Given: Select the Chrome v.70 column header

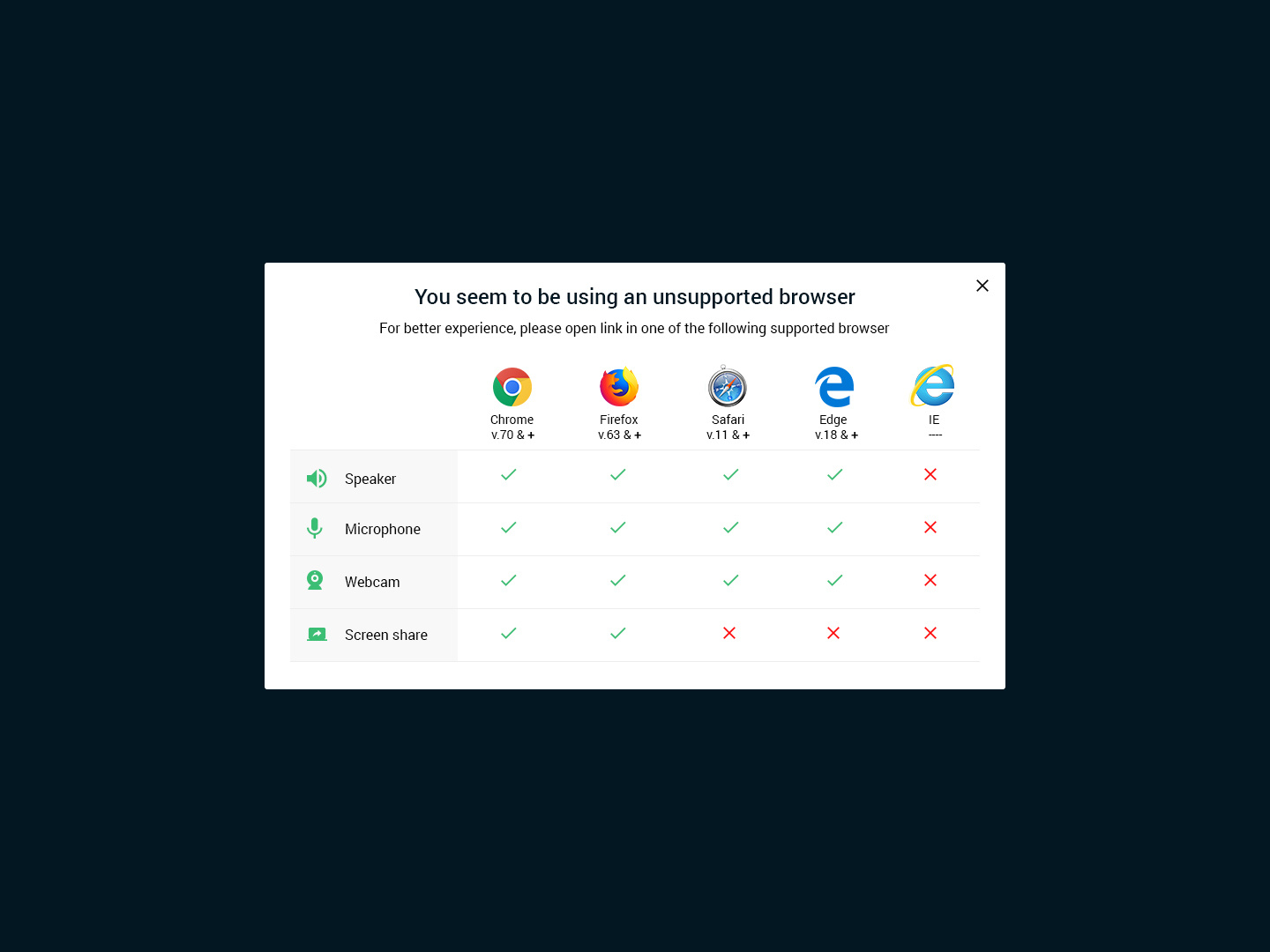Looking at the screenshot, I should [512, 427].
